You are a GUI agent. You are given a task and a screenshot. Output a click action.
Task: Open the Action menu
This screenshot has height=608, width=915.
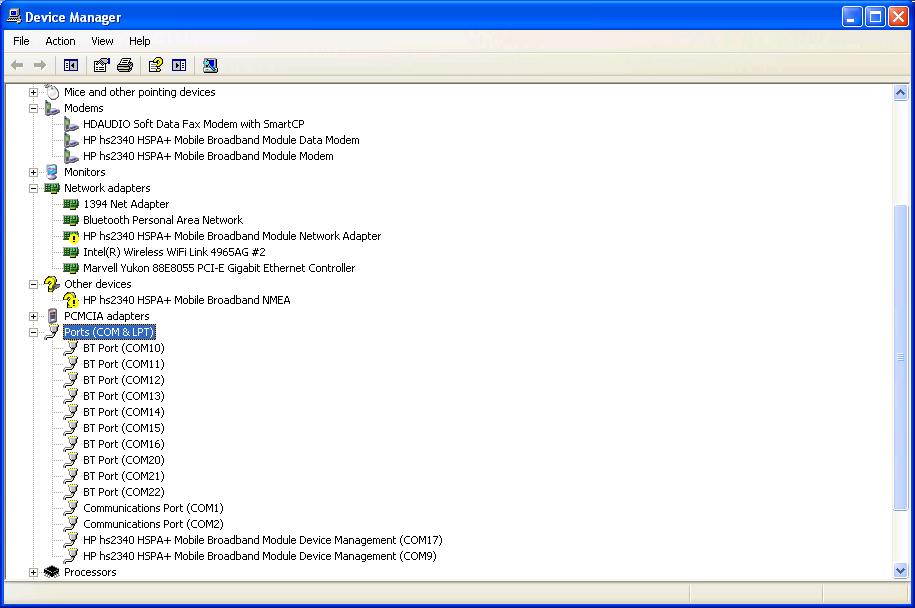click(60, 41)
